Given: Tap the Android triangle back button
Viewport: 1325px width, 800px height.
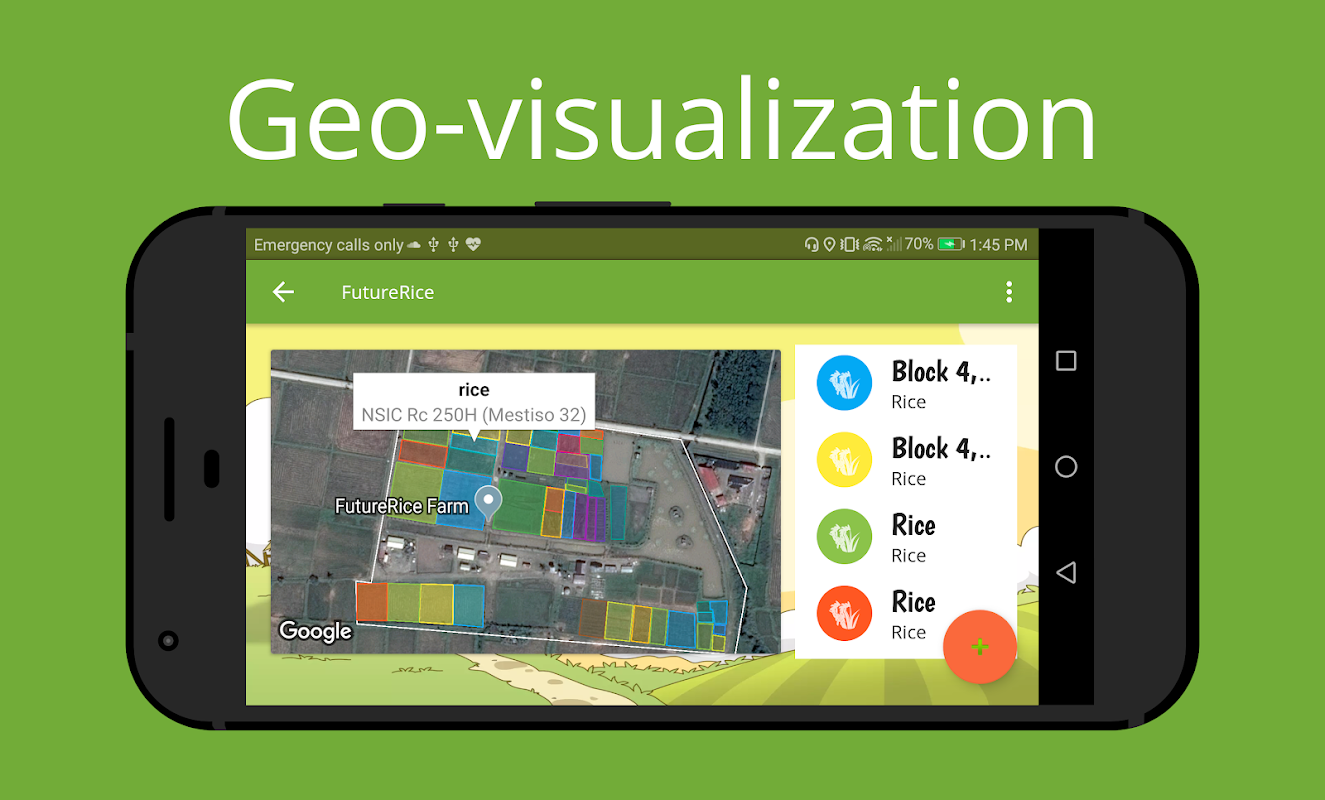Looking at the screenshot, I should click(1066, 573).
